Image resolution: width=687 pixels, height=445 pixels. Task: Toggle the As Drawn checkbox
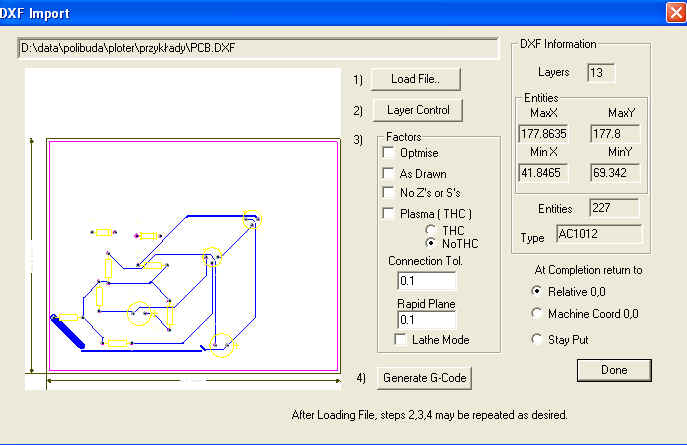pyautogui.click(x=388, y=173)
